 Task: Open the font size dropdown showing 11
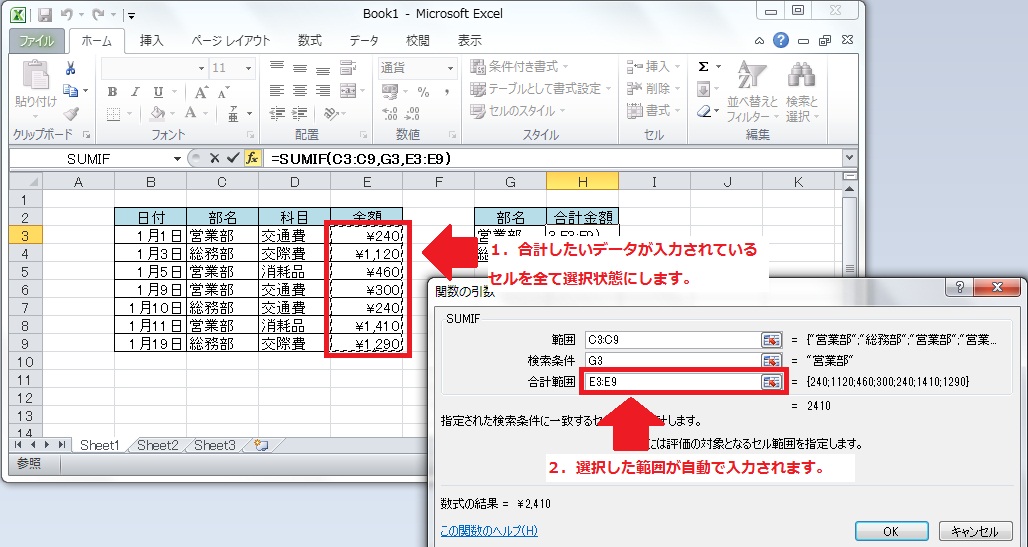click(248, 68)
